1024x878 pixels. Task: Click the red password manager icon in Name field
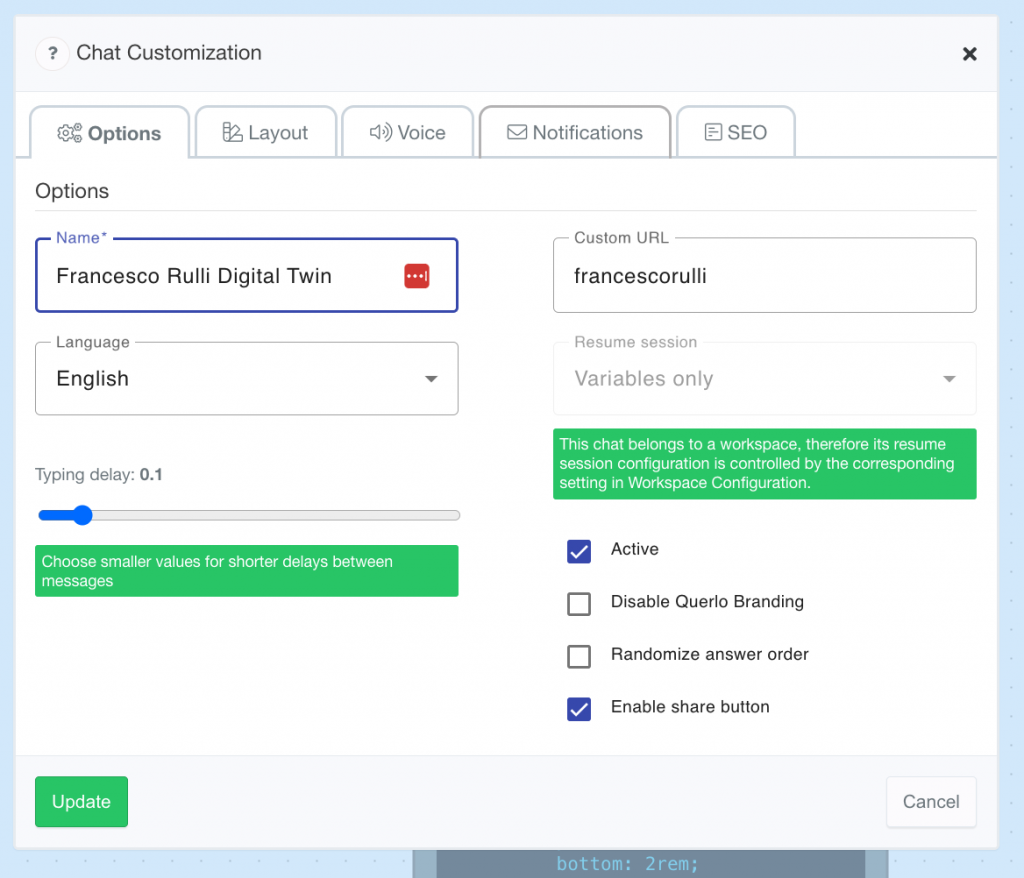[x=417, y=276]
